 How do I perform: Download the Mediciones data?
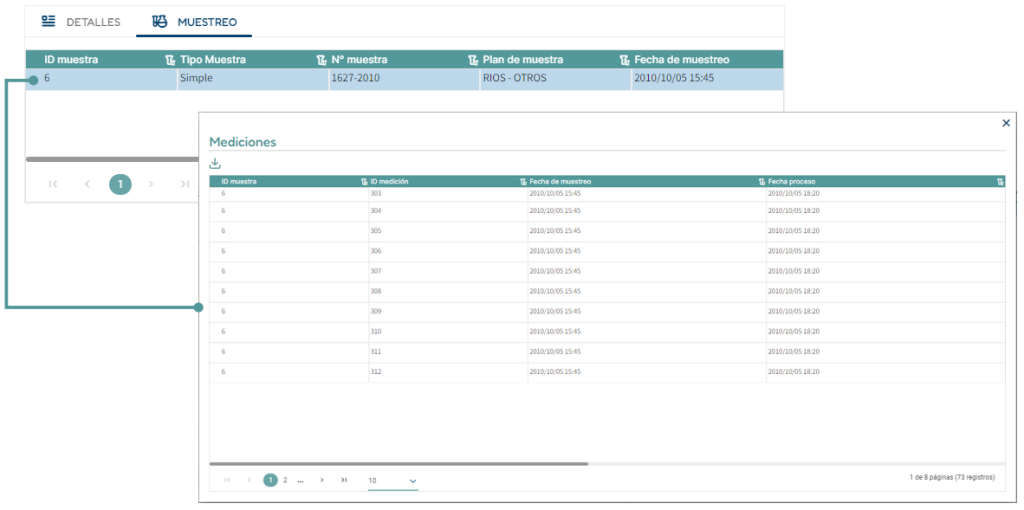click(x=215, y=163)
